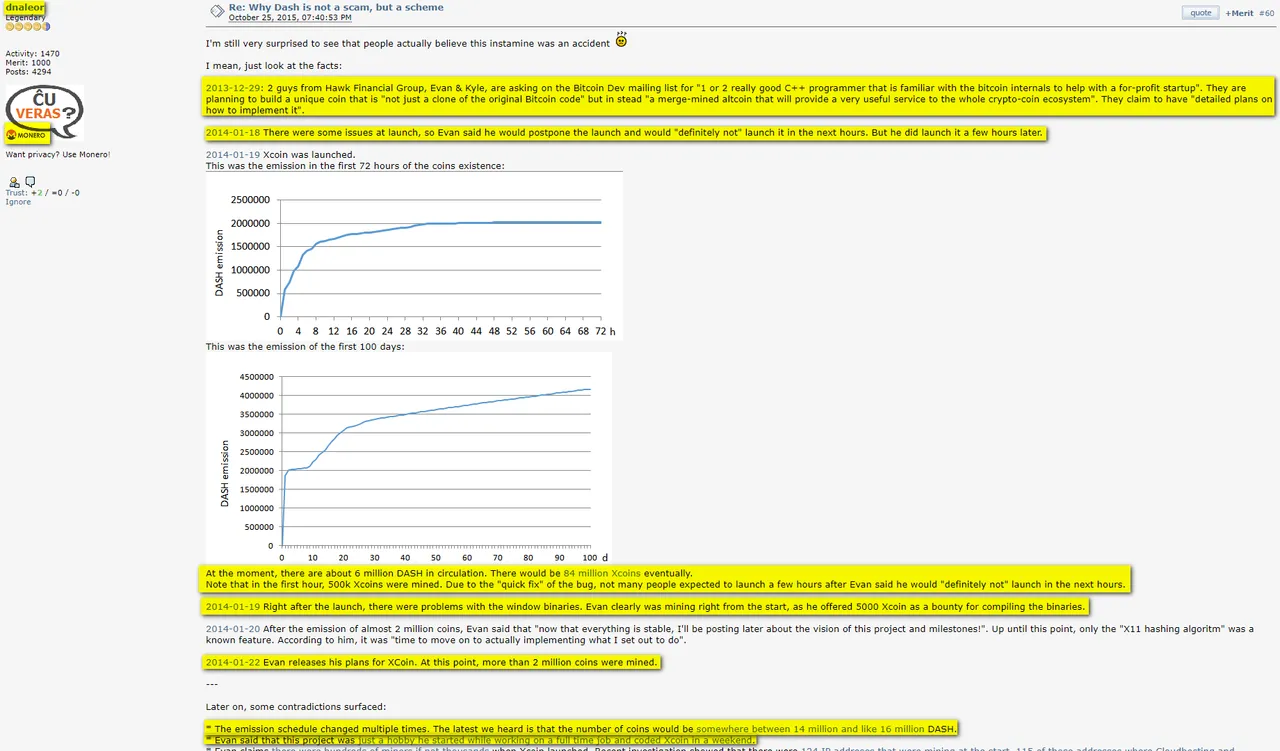Click the 72-hour DASH emission chart
This screenshot has width=1280, height=751.
pyautogui.click(x=414, y=256)
